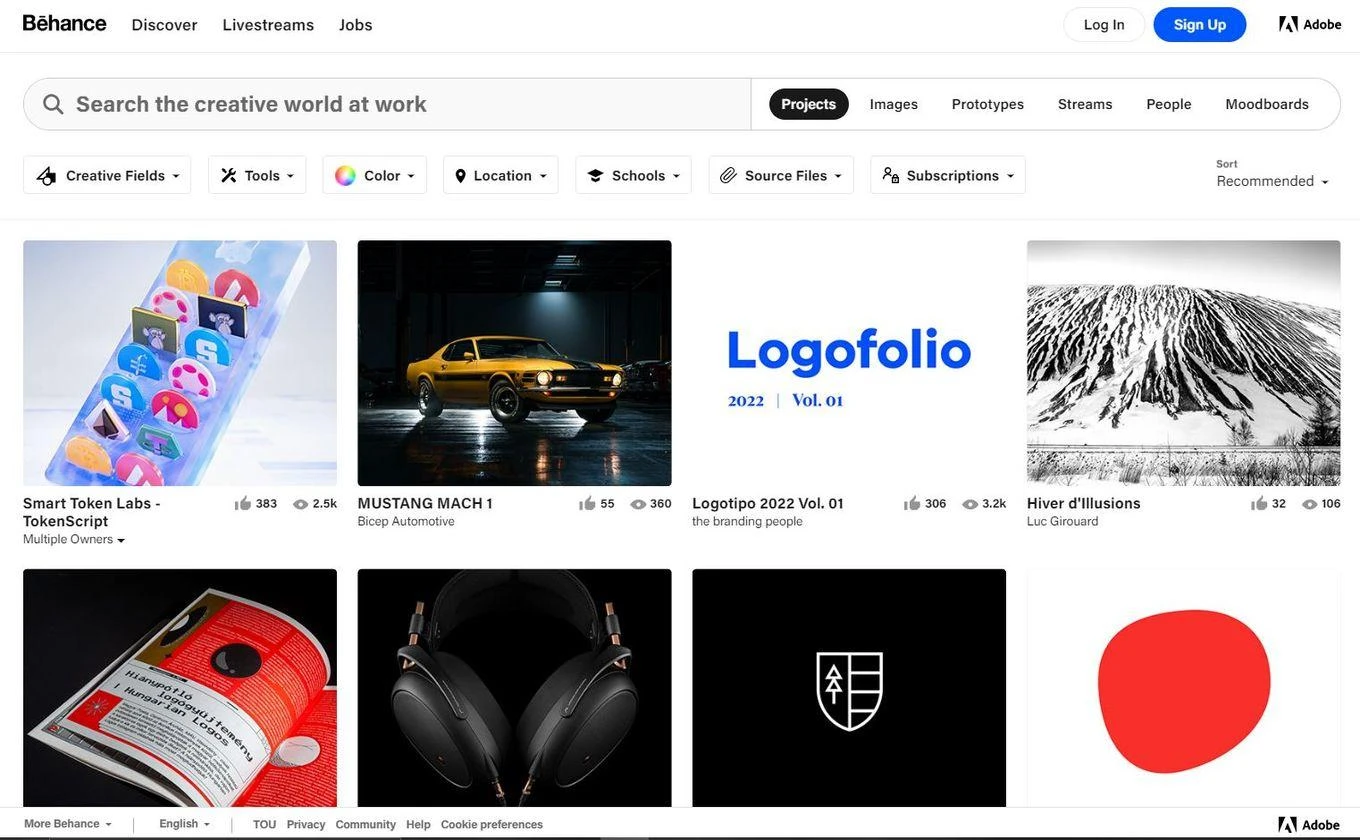This screenshot has height=840, width=1360.
Task: Open the English language selector
Action: click(185, 824)
